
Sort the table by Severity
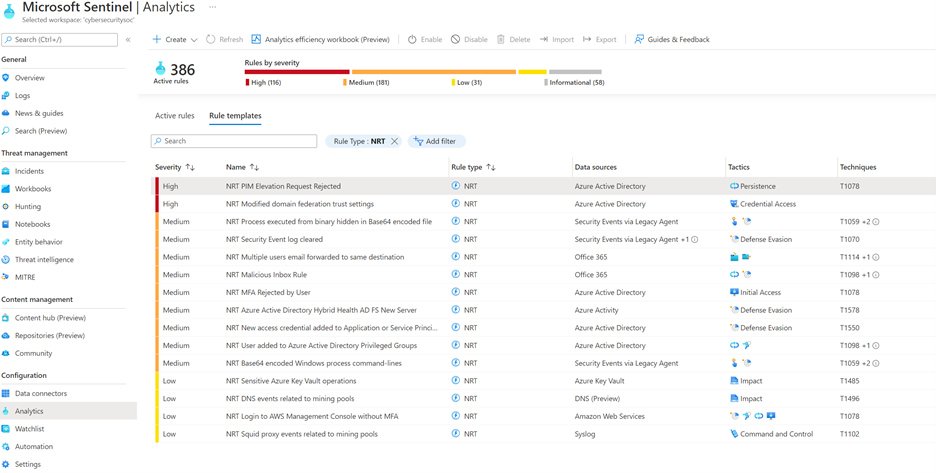(175, 167)
